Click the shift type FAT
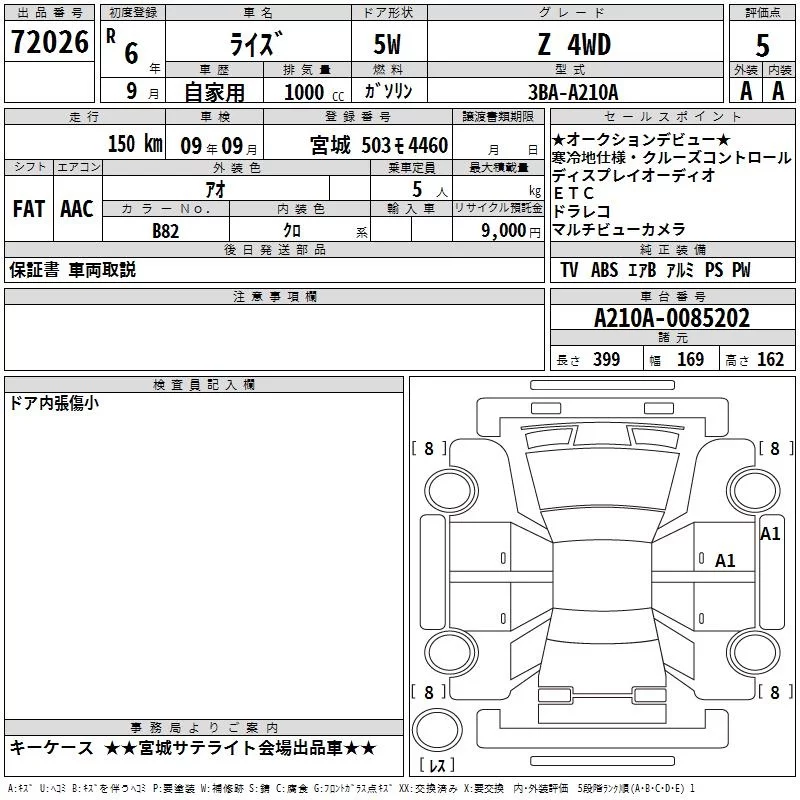Image resolution: width=800 pixels, height=800 pixels. pyautogui.click(x=29, y=209)
